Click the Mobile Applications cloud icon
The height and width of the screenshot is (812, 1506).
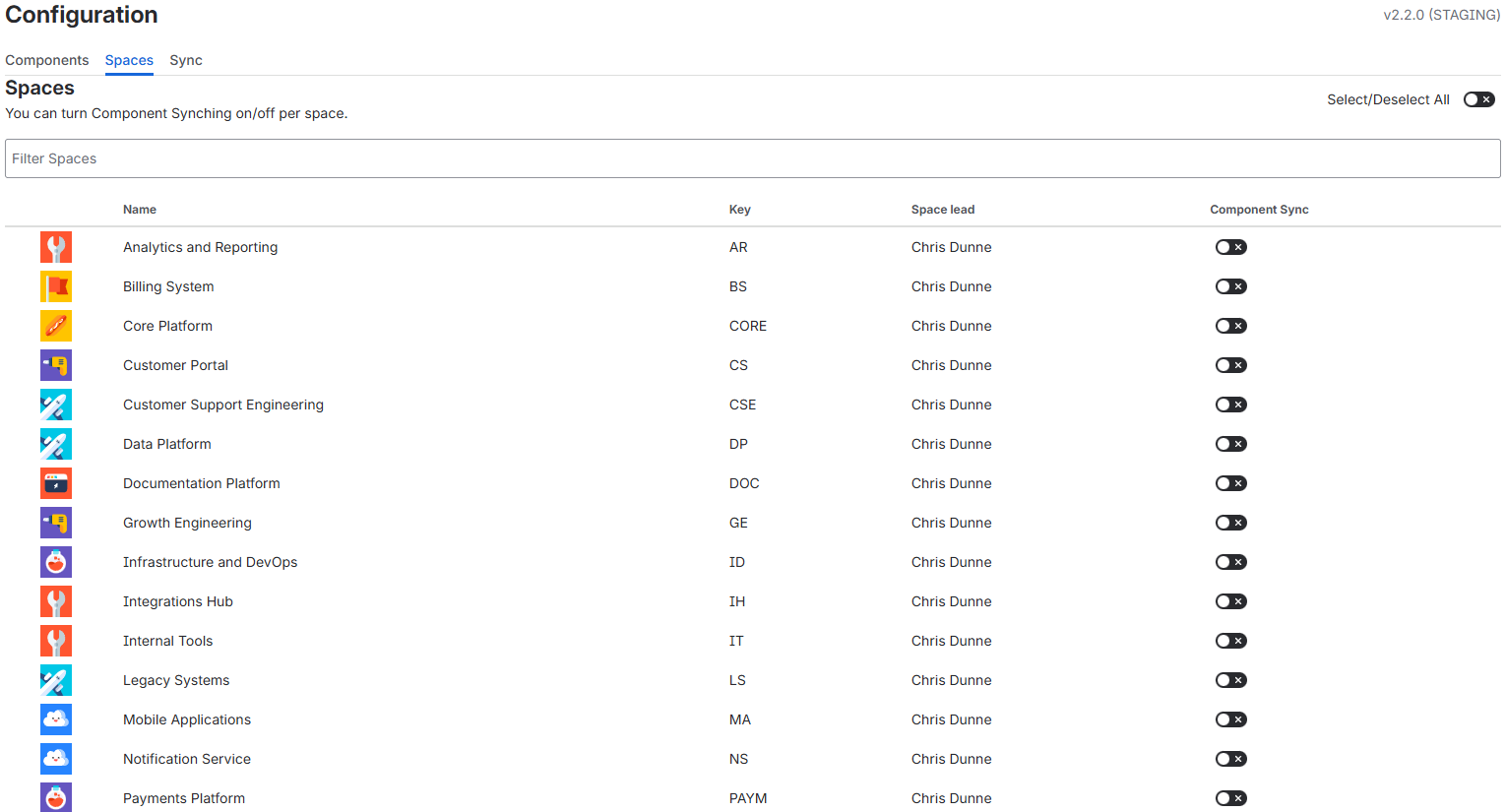56,719
